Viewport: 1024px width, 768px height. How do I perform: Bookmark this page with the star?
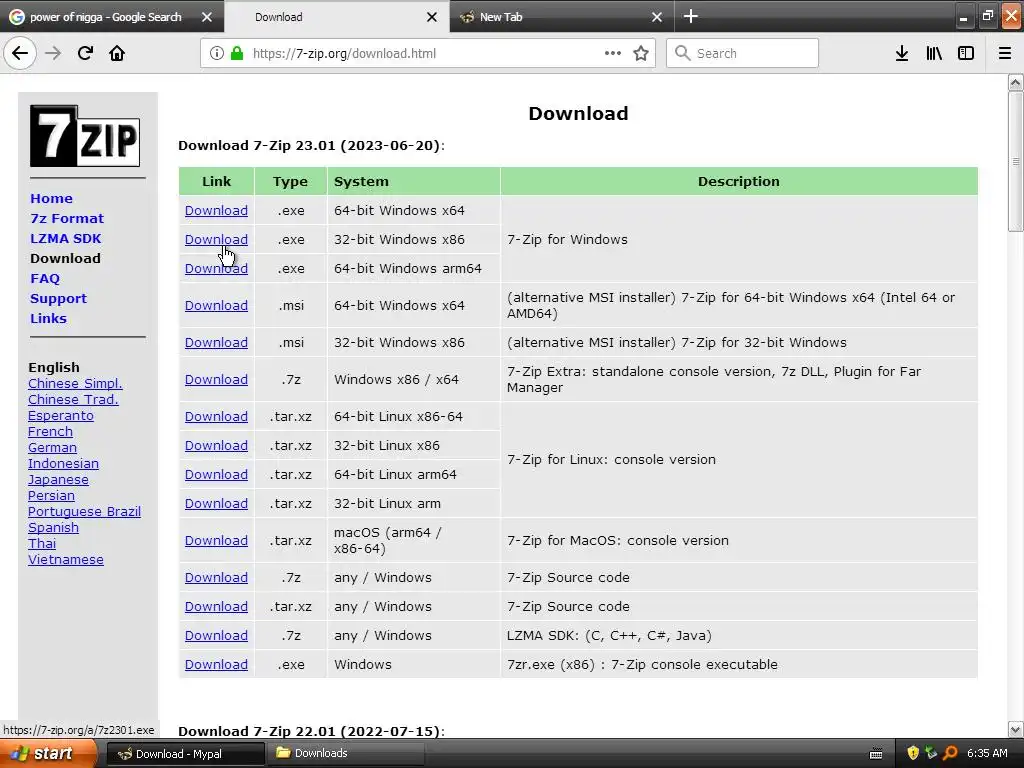pyautogui.click(x=641, y=54)
